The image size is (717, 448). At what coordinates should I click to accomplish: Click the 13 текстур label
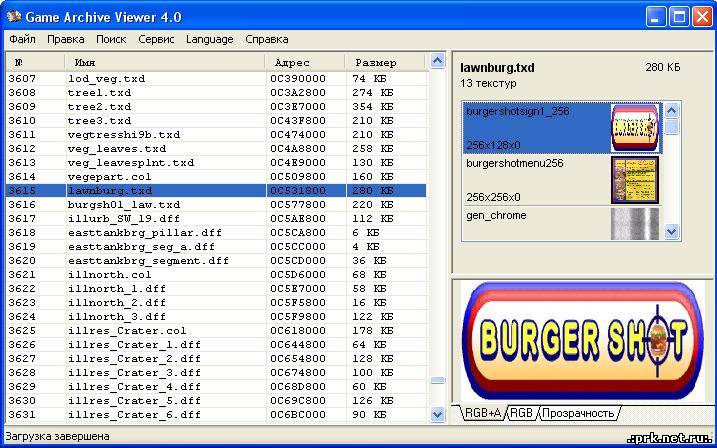point(489,84)
